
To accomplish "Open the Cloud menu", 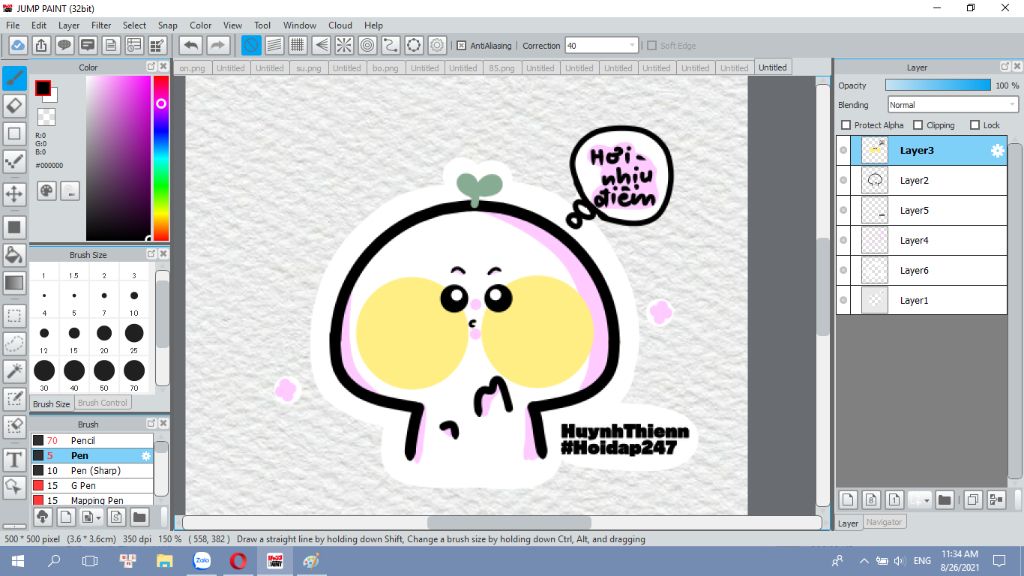I will tap(340, 25).
